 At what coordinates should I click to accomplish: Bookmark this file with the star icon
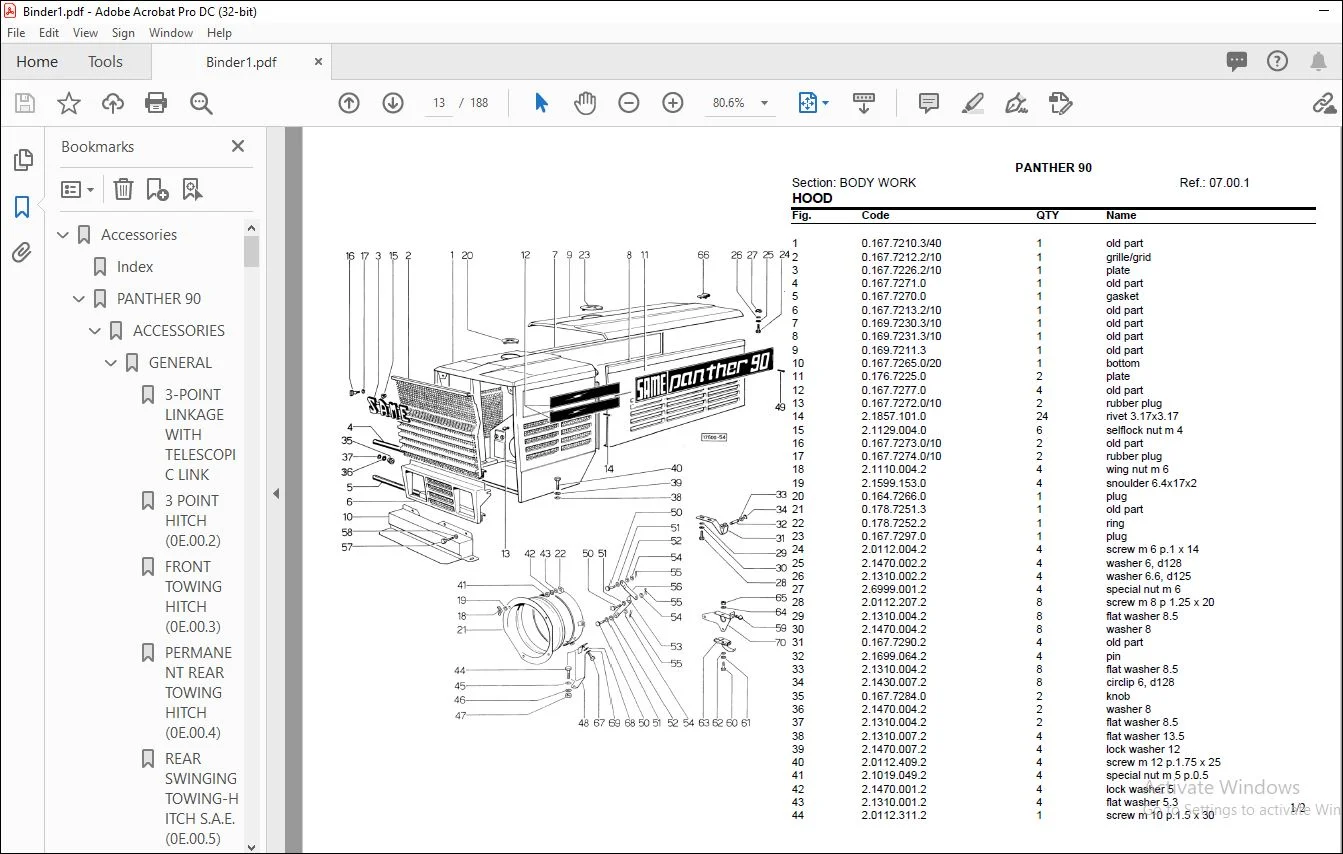(69, 103)
